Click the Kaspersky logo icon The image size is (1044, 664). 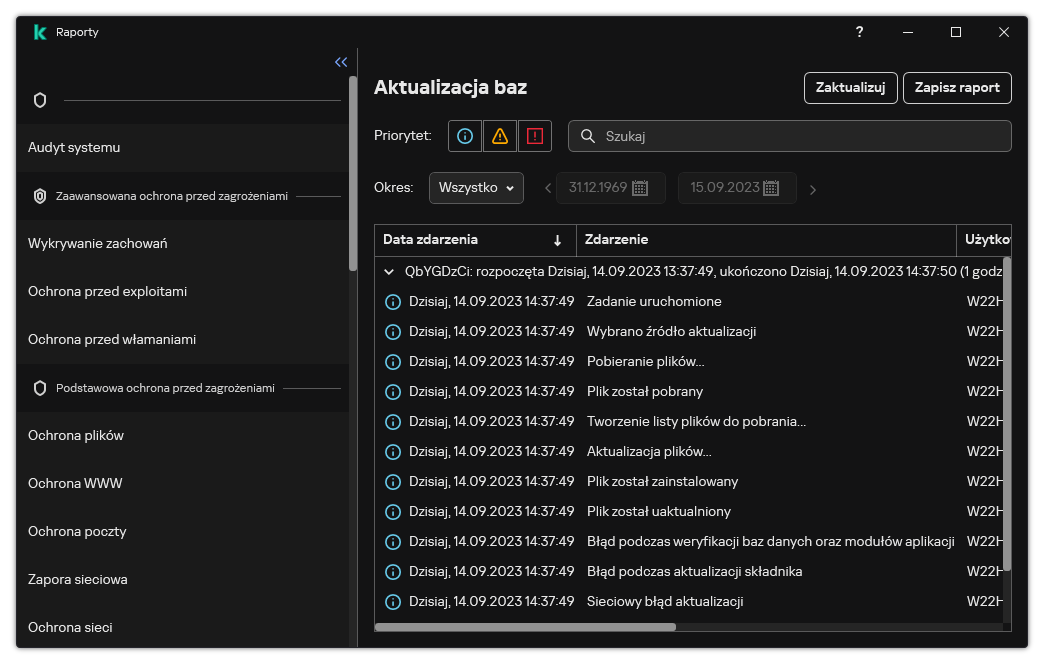click(x=40, y=32)
